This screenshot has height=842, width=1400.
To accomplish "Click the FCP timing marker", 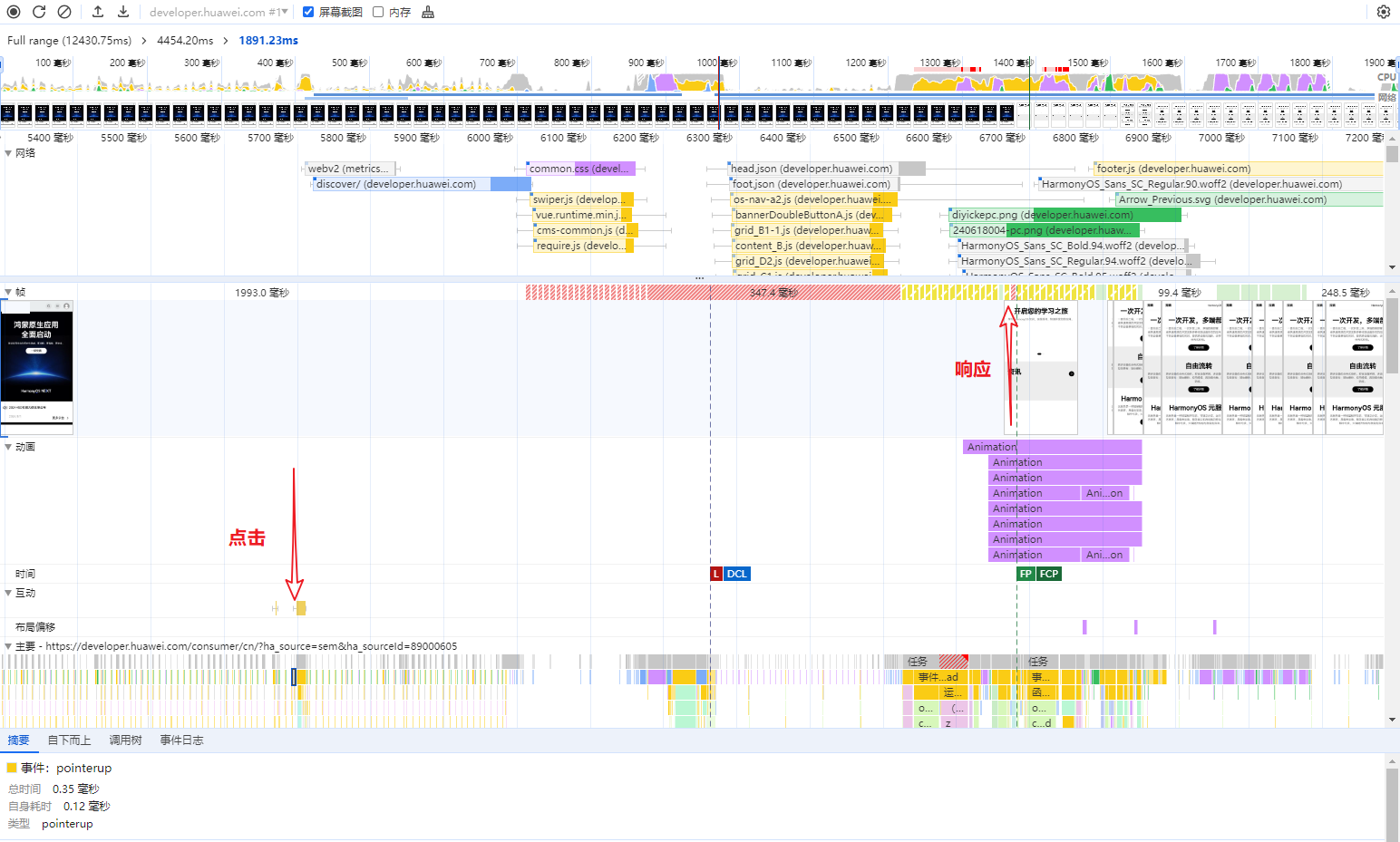I will [1048, 574].
